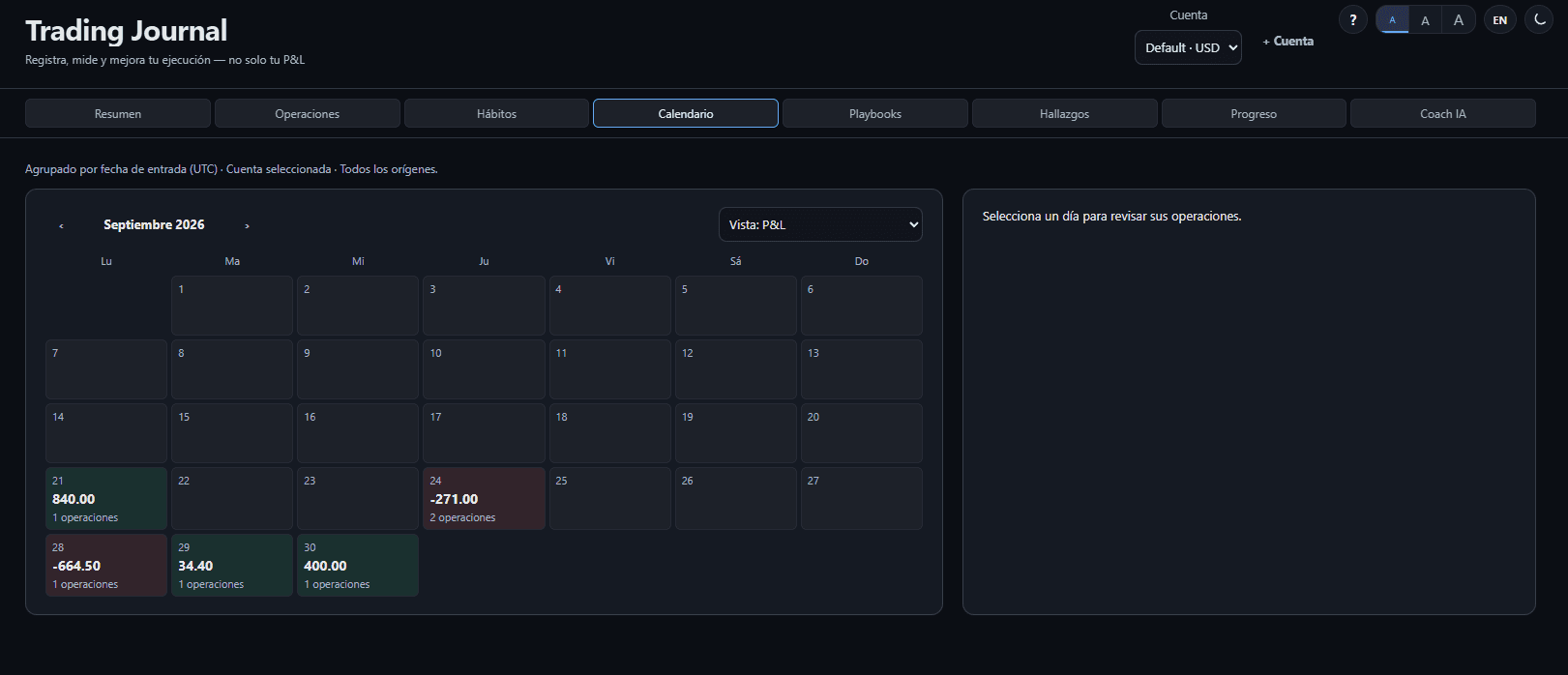Open the Playbooks tab

click(x=875, y=113)
